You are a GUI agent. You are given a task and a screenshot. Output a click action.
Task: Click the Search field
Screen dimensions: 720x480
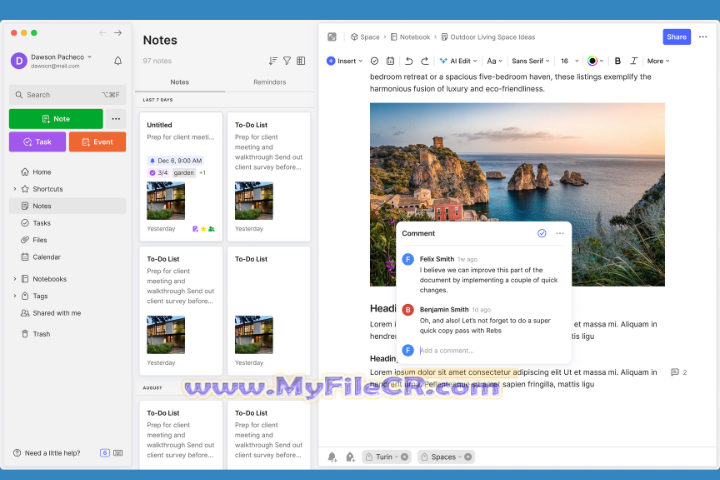point(67,95)
